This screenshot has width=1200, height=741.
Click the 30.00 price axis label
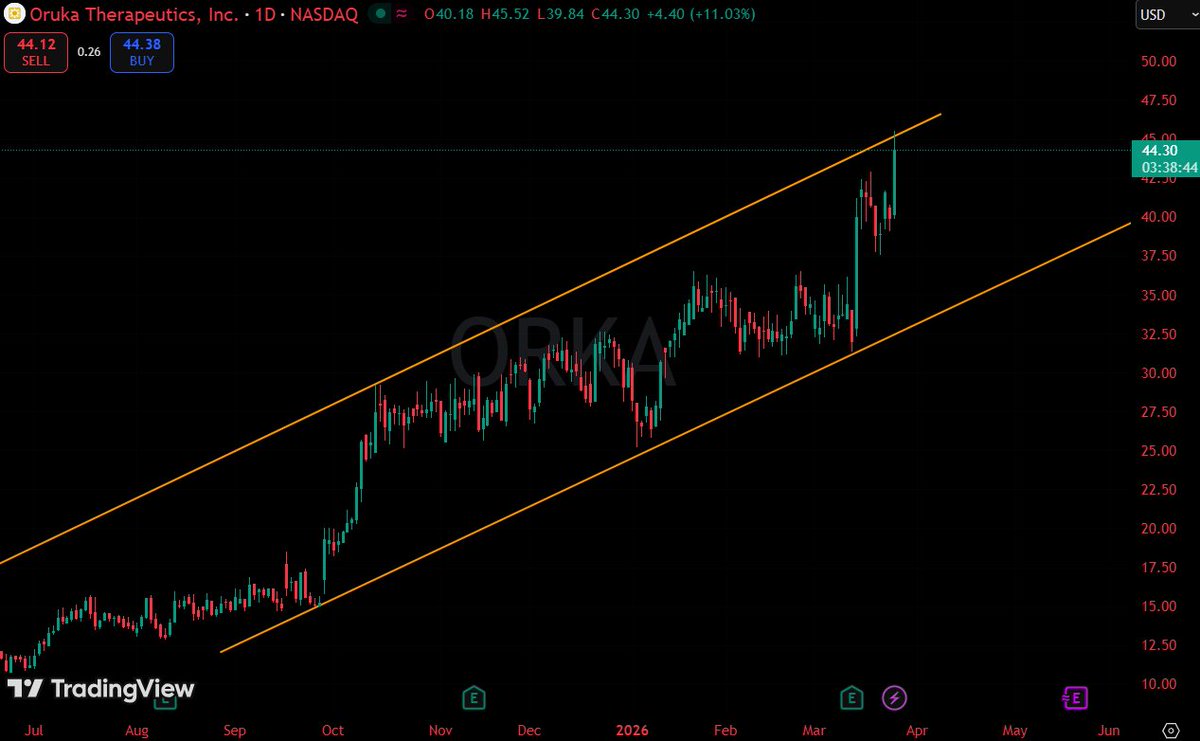[1157, 373]
